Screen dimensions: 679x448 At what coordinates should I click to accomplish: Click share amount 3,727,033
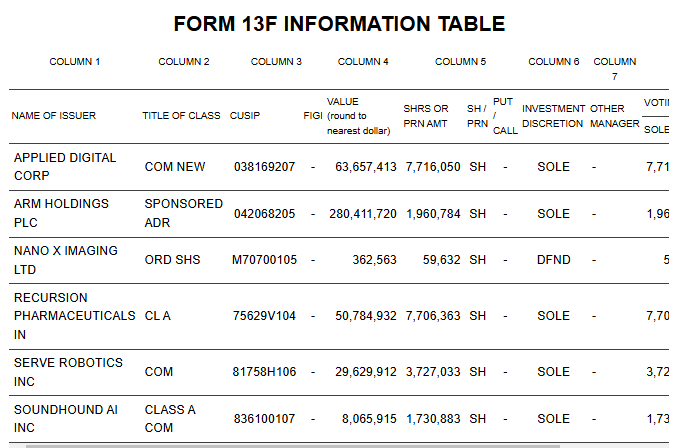click(433, 372)
